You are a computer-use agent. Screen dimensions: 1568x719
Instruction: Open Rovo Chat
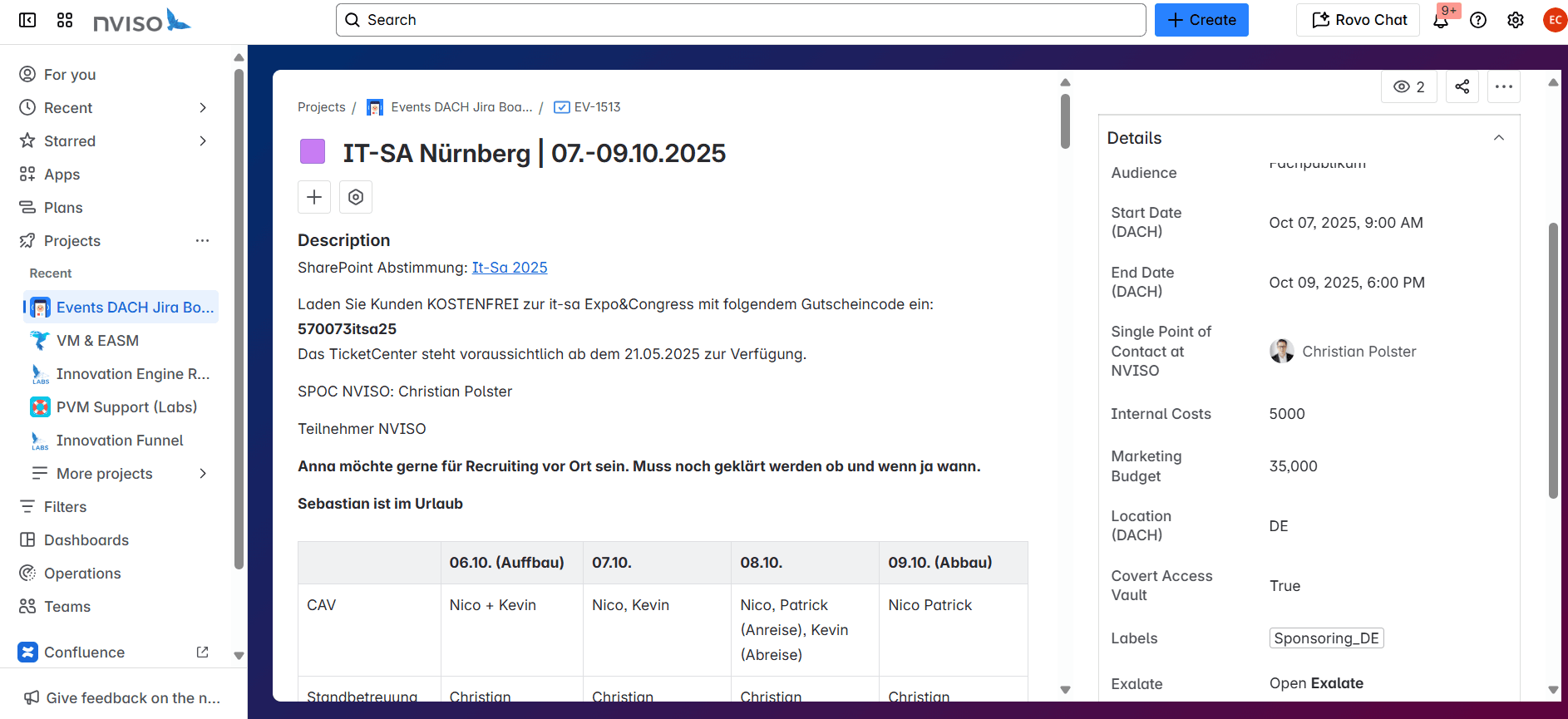click(x=1358, y=20)
